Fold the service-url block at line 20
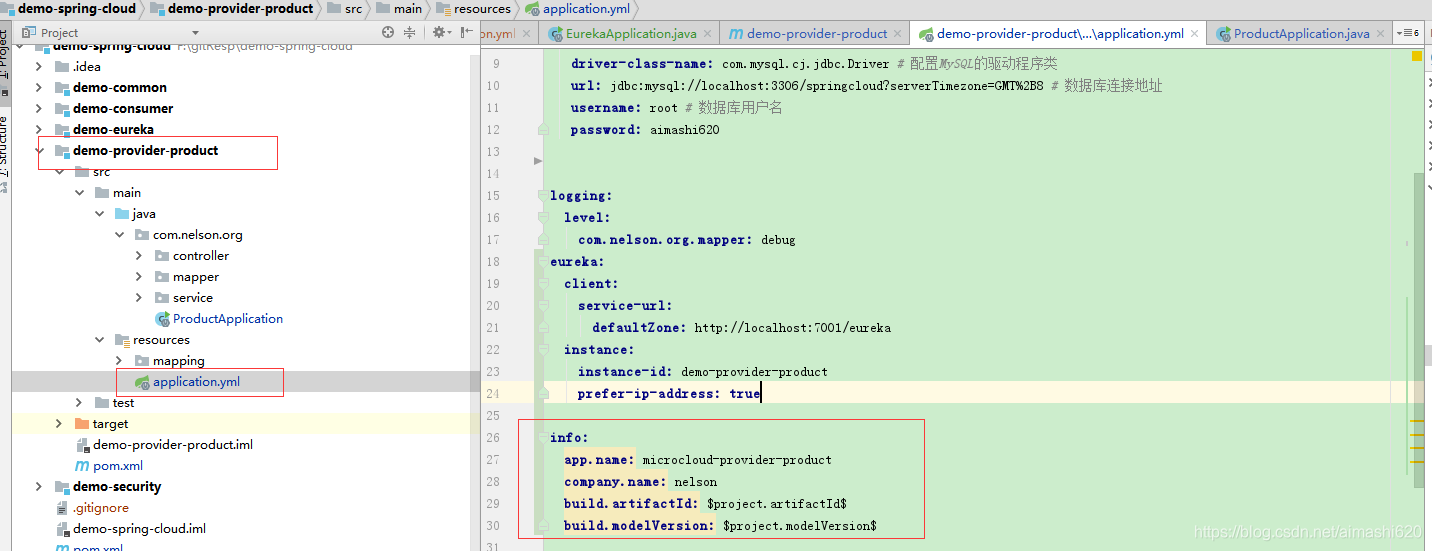This screenshot has width=1432, height=551. (543, 306)
